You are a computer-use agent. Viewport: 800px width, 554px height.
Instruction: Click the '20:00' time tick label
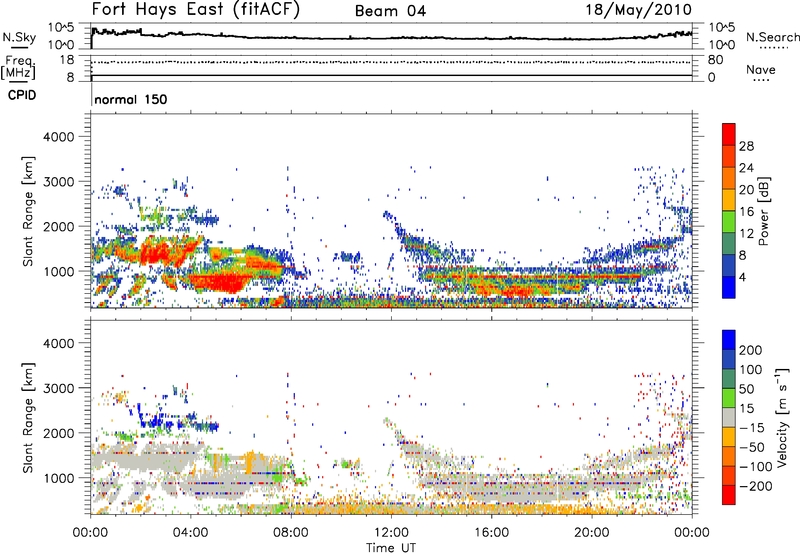[591, 533]
